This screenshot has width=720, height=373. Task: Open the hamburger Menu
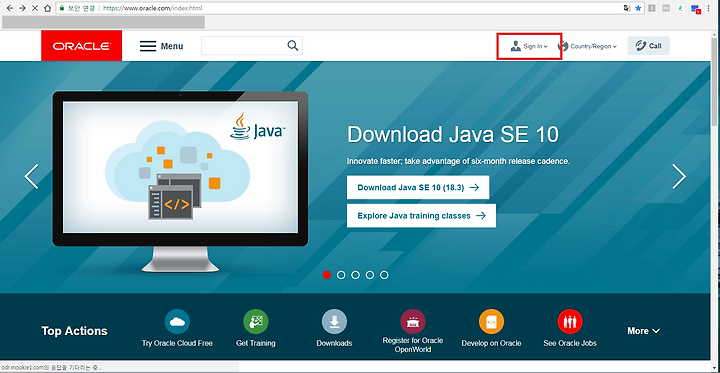click(161, 46)
